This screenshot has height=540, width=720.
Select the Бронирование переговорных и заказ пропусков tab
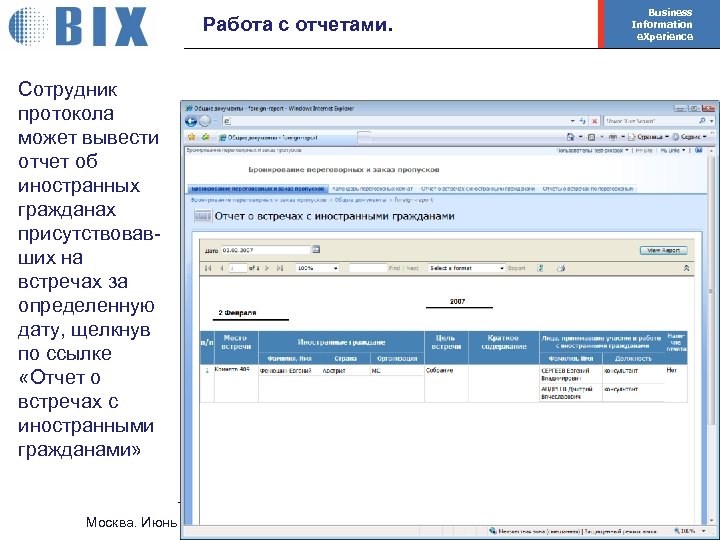click(x=258, y=189)
